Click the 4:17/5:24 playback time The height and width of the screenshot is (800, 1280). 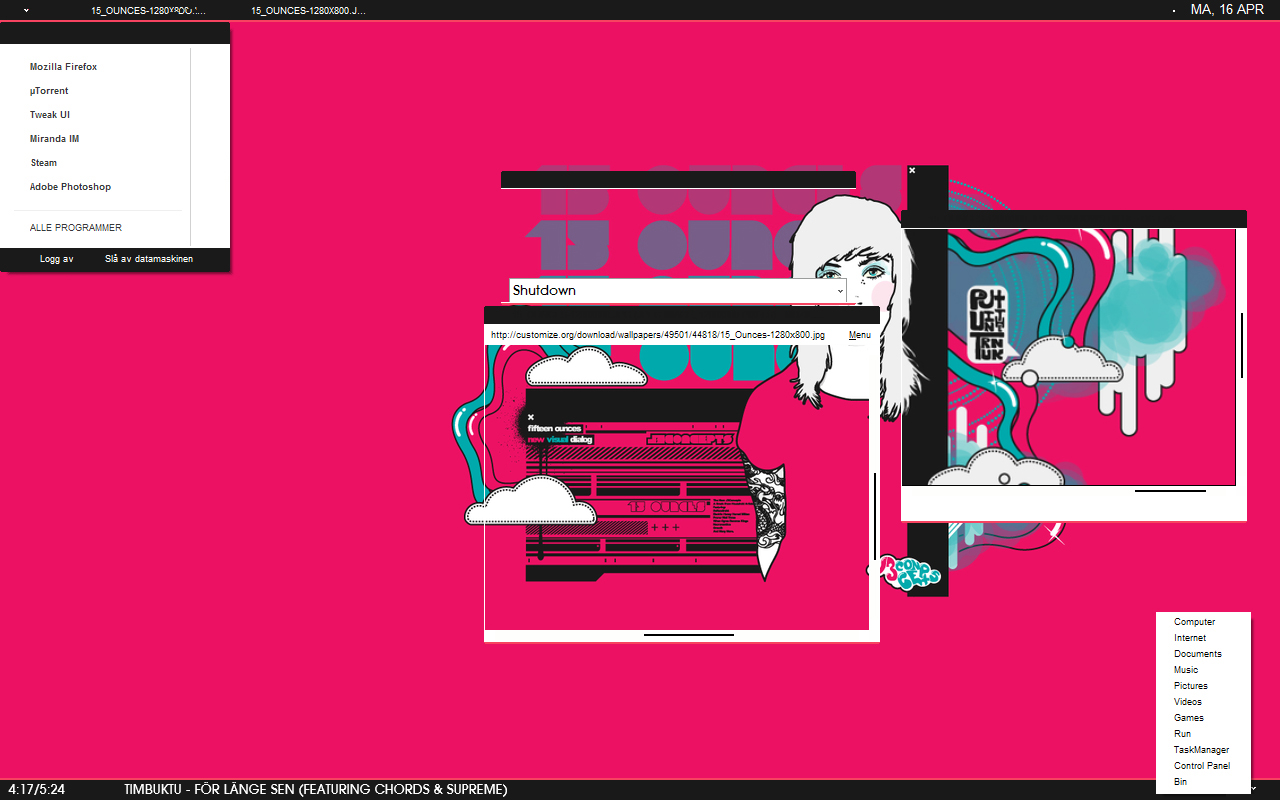36,789
